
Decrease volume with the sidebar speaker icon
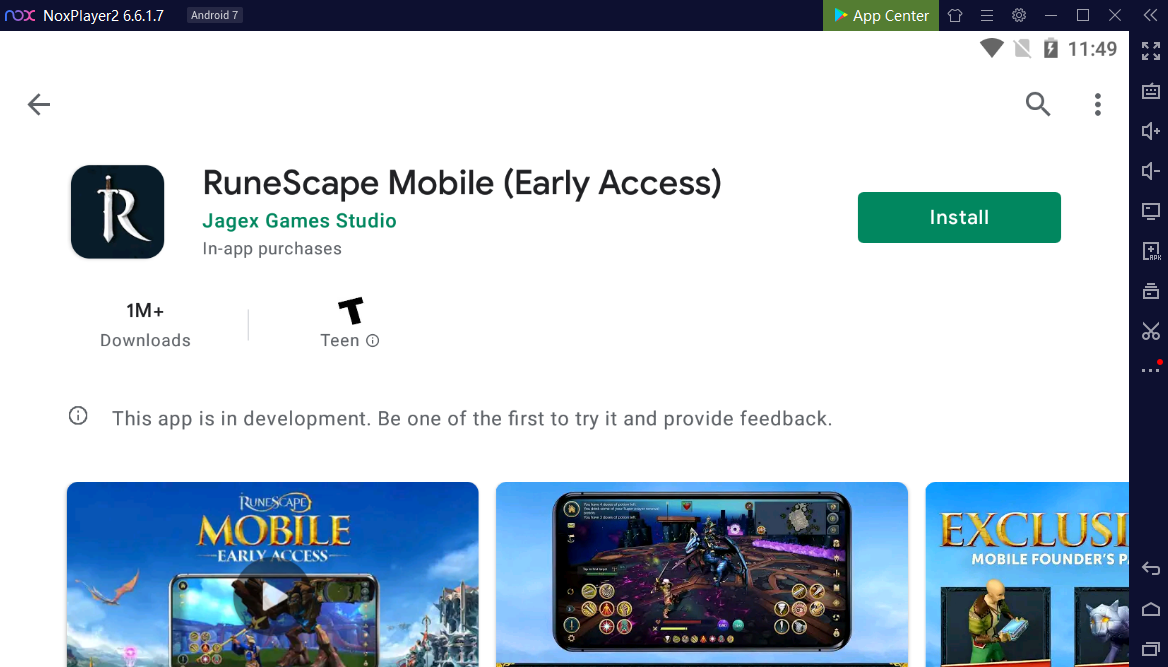click(x=1151, y=171)
